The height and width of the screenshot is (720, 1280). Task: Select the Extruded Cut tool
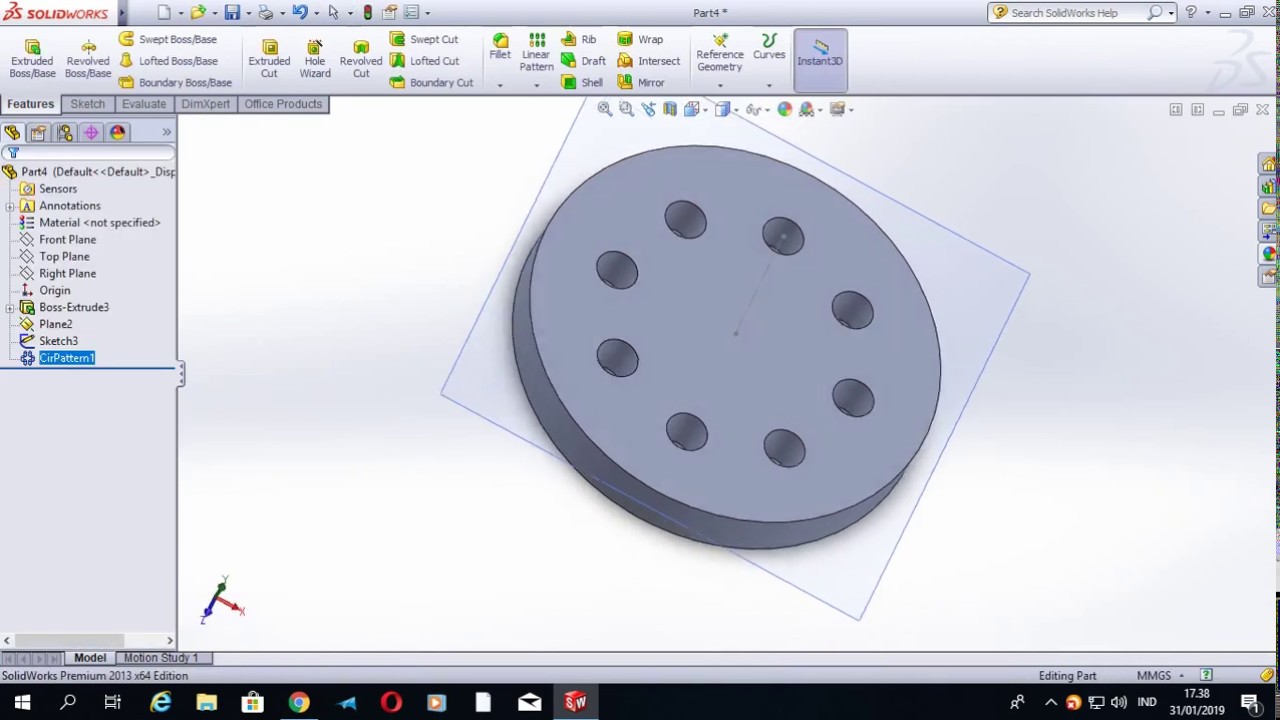269,59
